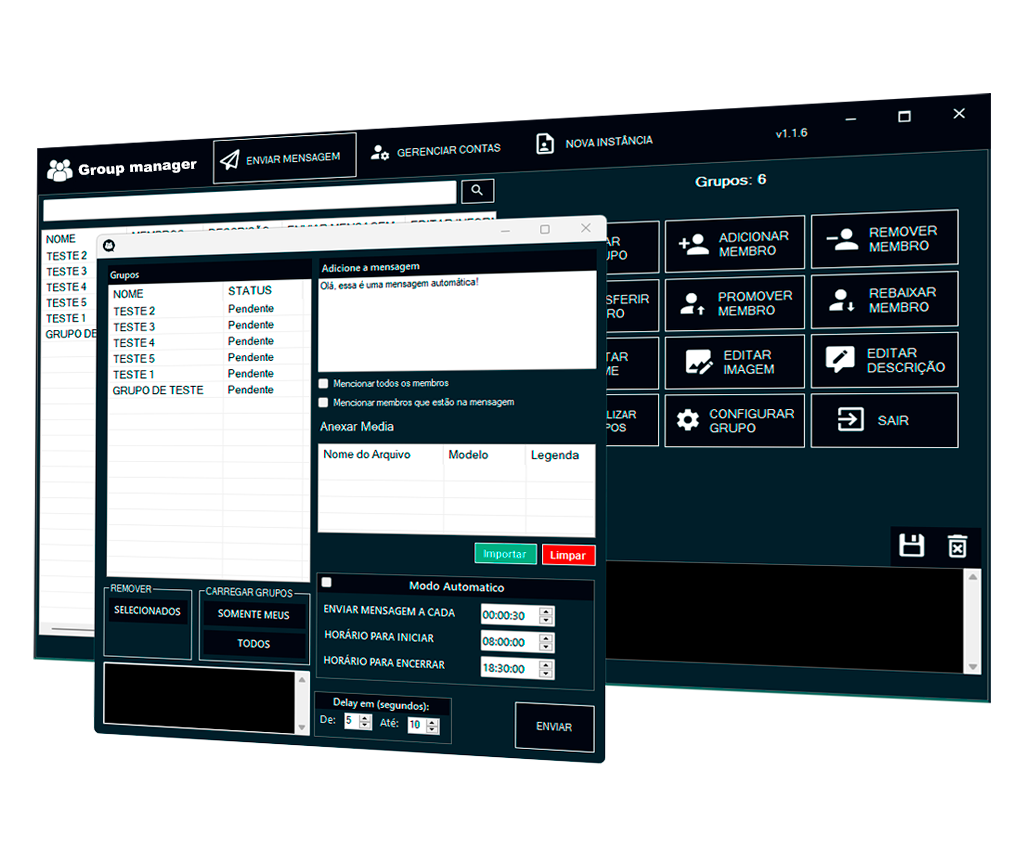Viewport: 1024px width, 858px height.
Task: Click the red Limpar button
Action: pyautogui.click(x=568, y=555)
